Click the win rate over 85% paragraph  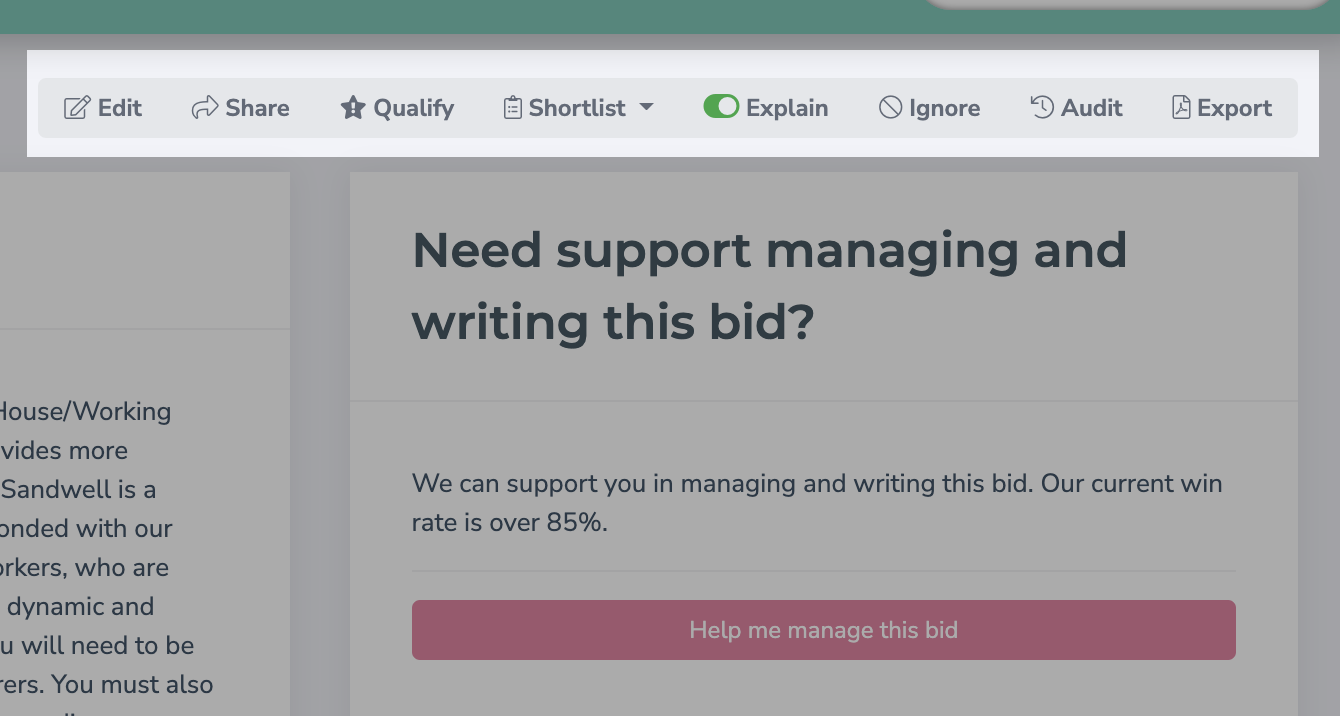click(x=817, y=503)
